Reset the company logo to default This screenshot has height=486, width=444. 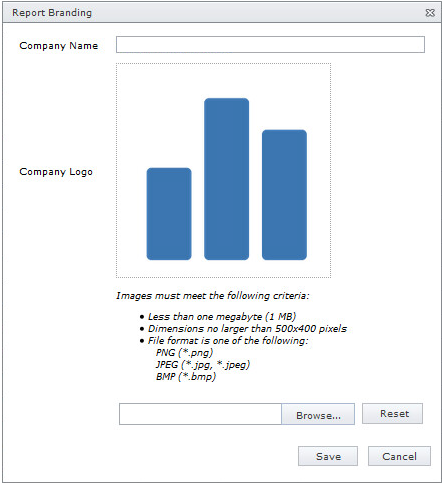[x=393, y=414]
